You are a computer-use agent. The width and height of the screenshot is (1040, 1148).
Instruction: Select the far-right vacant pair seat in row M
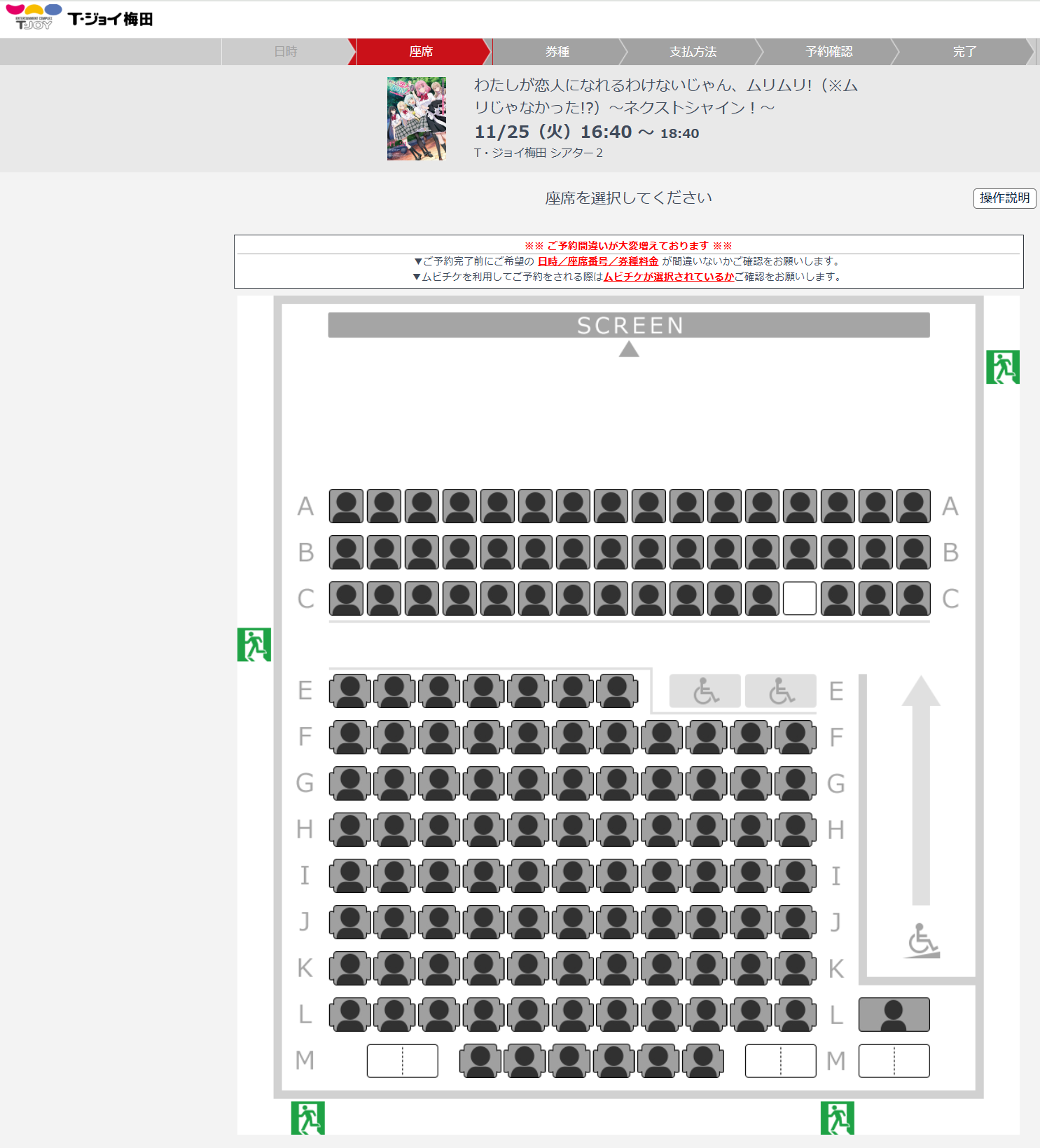click(894, 1060)
